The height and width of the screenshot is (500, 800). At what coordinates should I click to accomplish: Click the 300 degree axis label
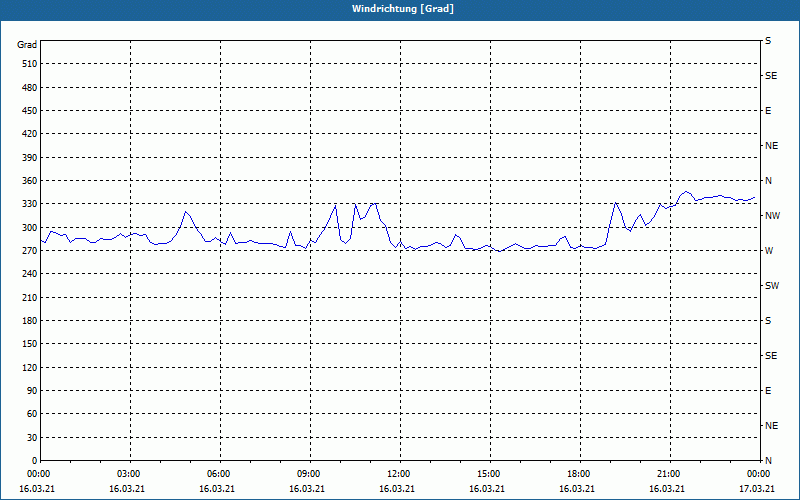(x=30, y=228)
